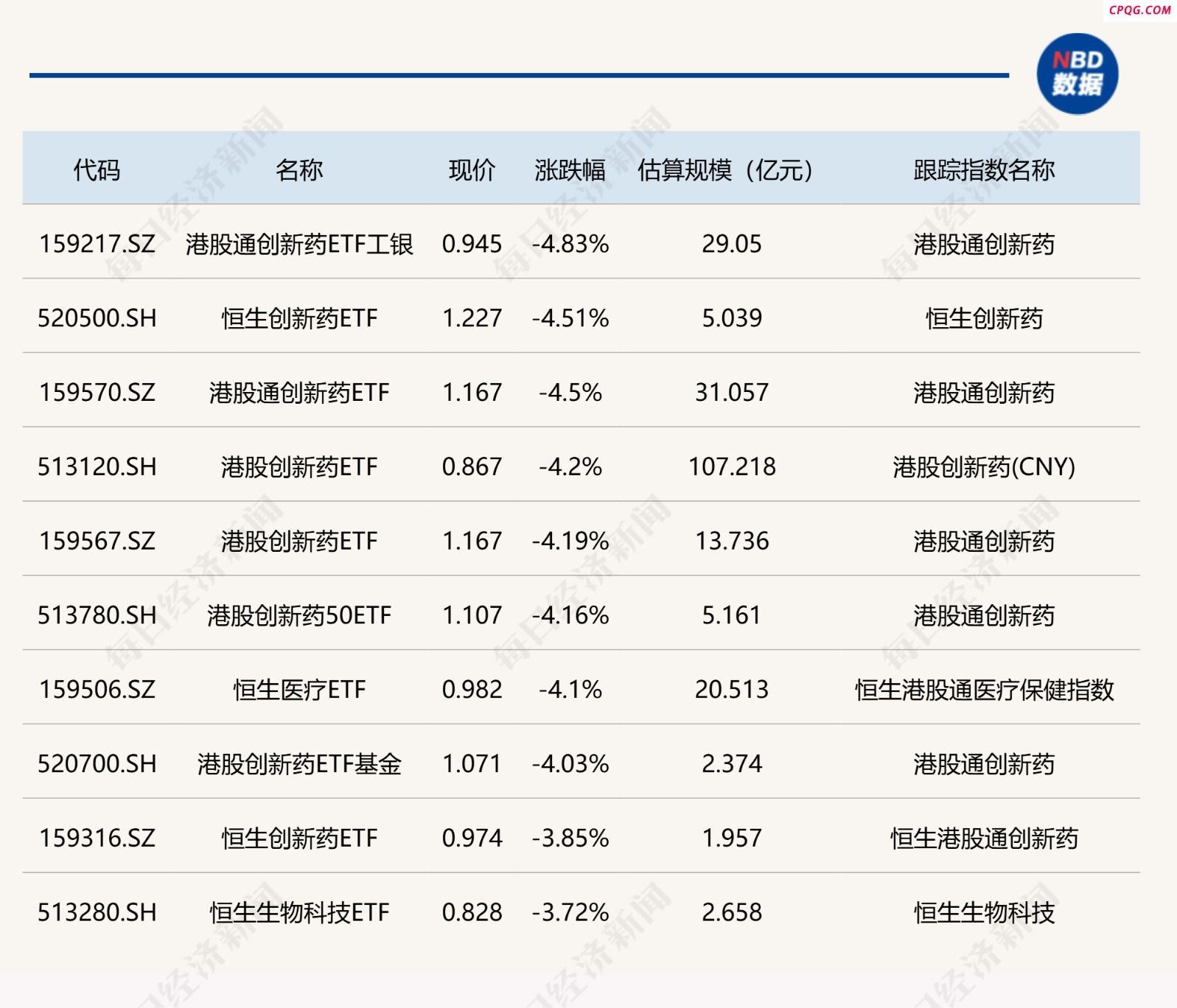
Task: Click index name 恒生港股通医疗保健指数
Action: (x=984, y=690)
